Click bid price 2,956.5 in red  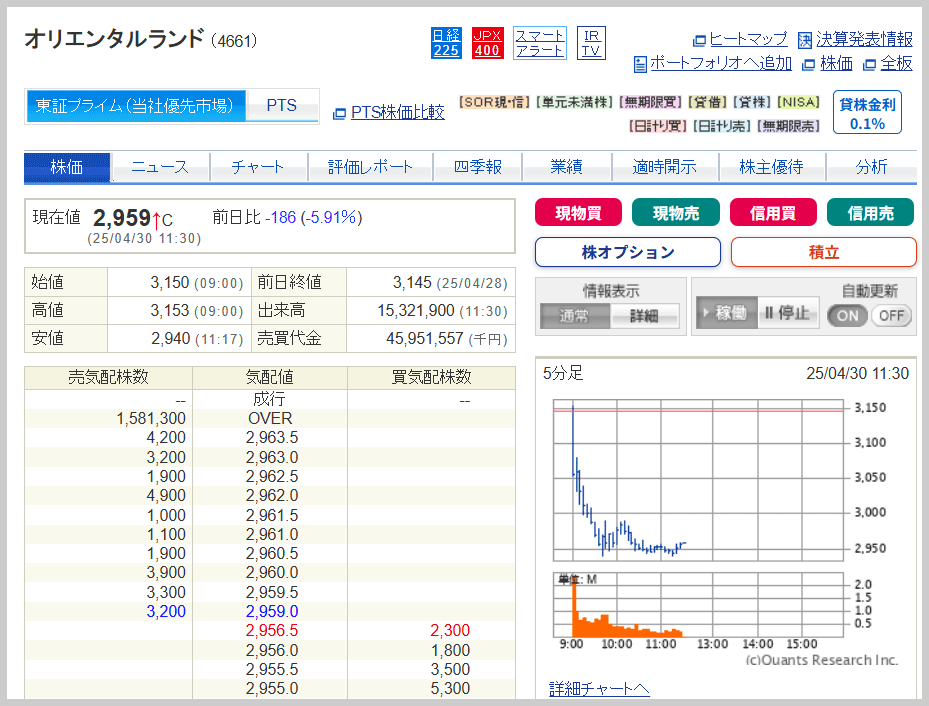(271, 630)
